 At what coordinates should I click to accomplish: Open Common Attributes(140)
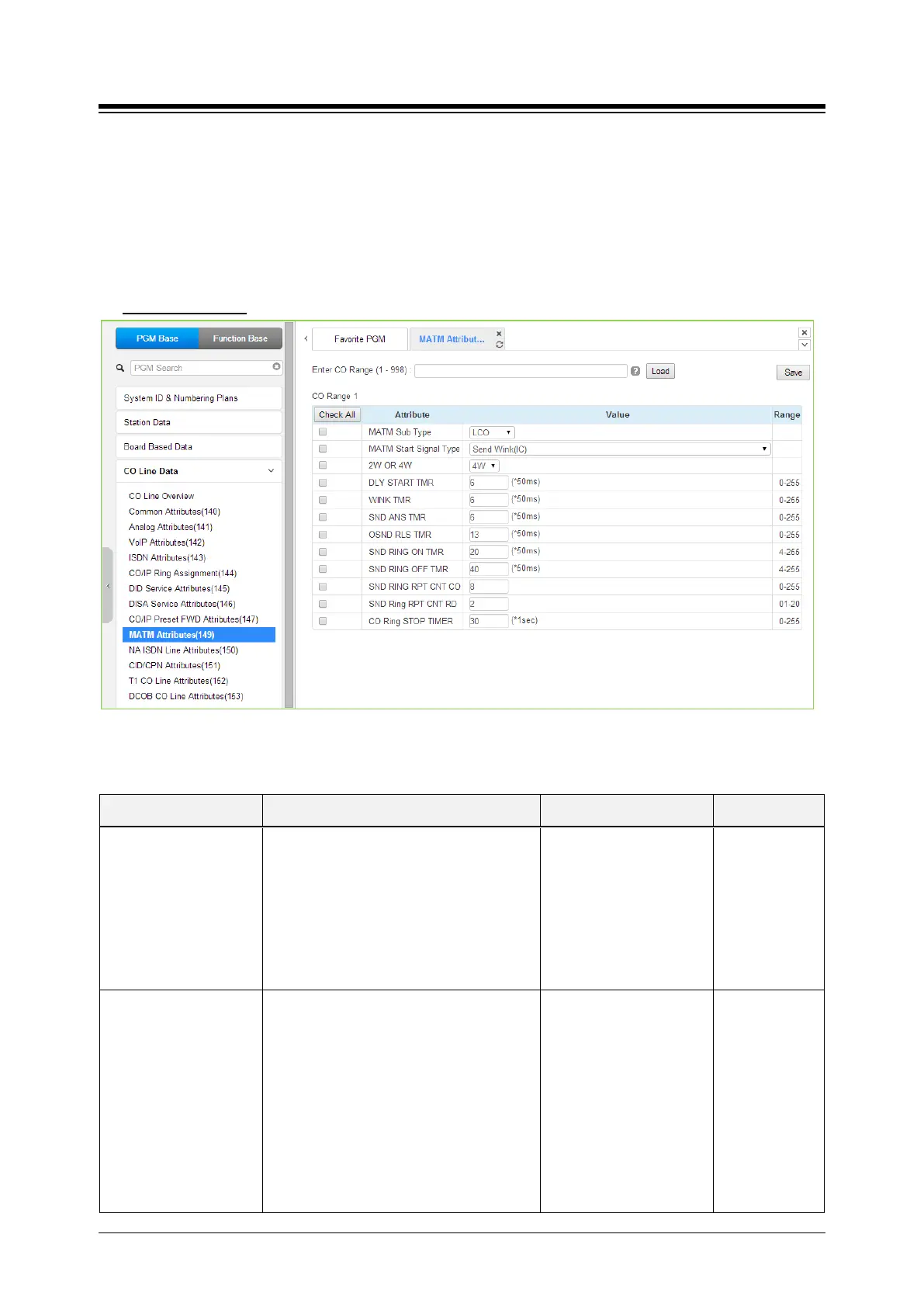click(x=175, y=511)
